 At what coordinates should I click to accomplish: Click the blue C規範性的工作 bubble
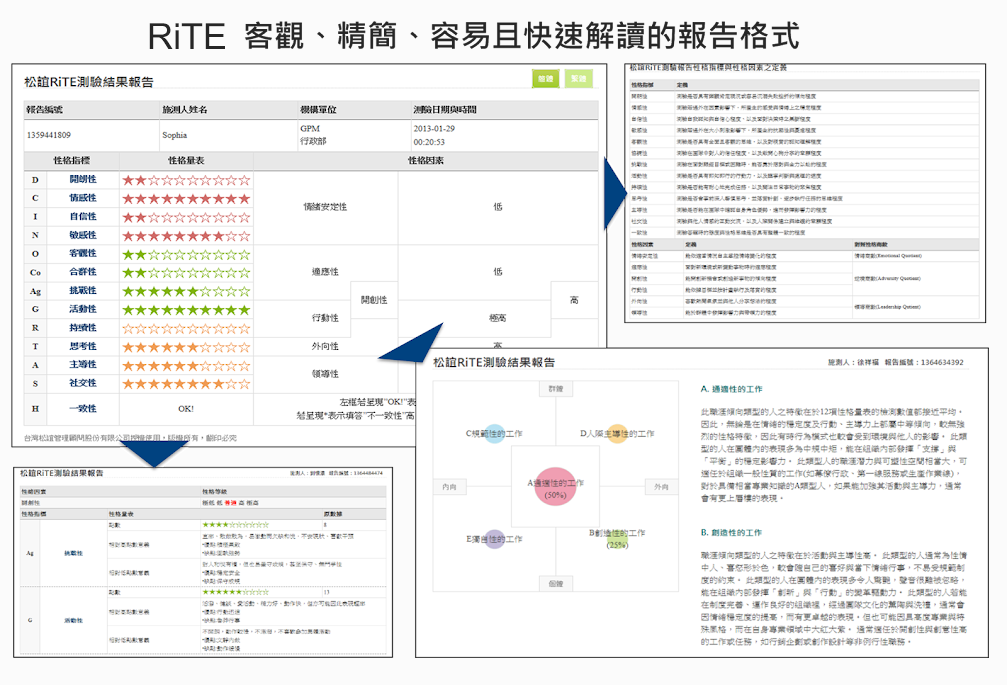[x=495, y=433]
